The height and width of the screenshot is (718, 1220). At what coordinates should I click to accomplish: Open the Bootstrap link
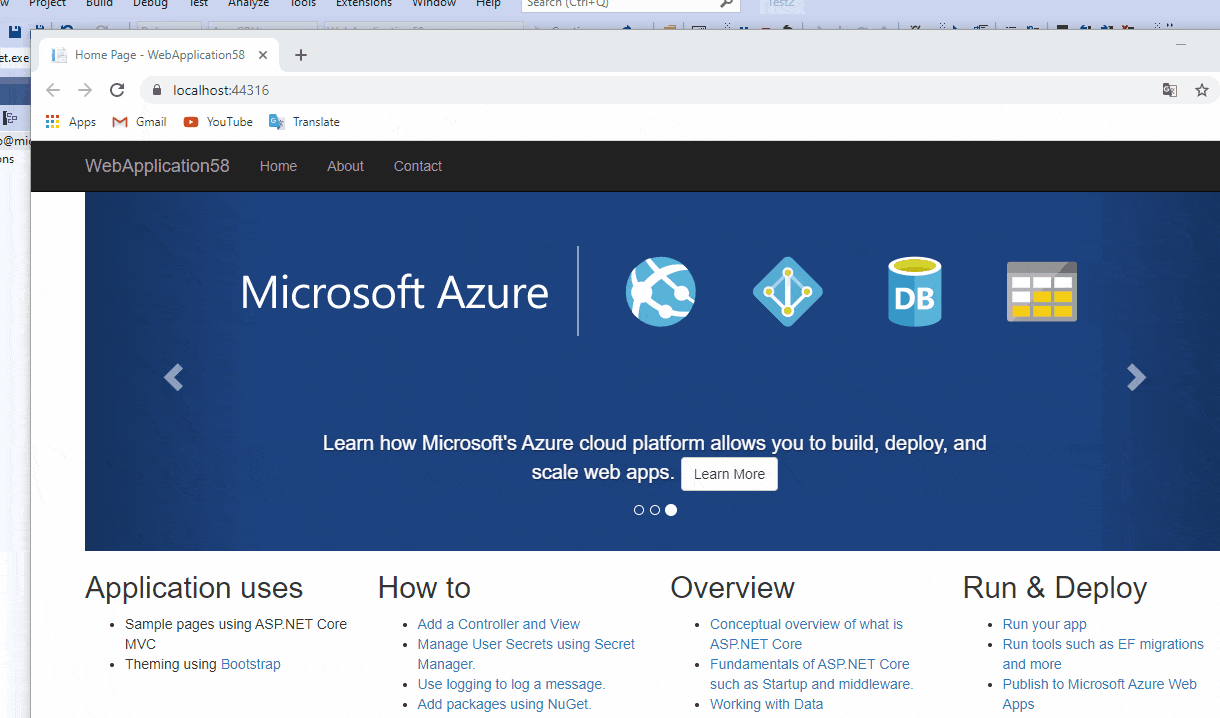[251, 664]
